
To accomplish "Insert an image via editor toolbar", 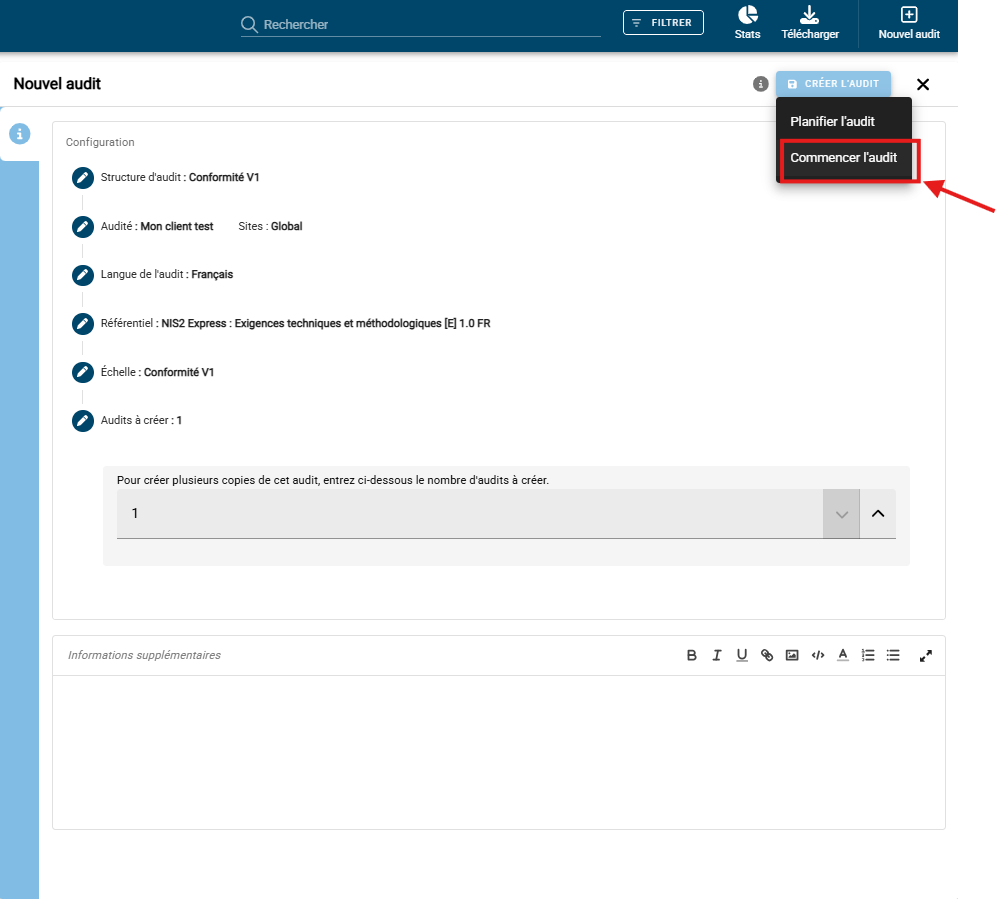I will point(792,655).
